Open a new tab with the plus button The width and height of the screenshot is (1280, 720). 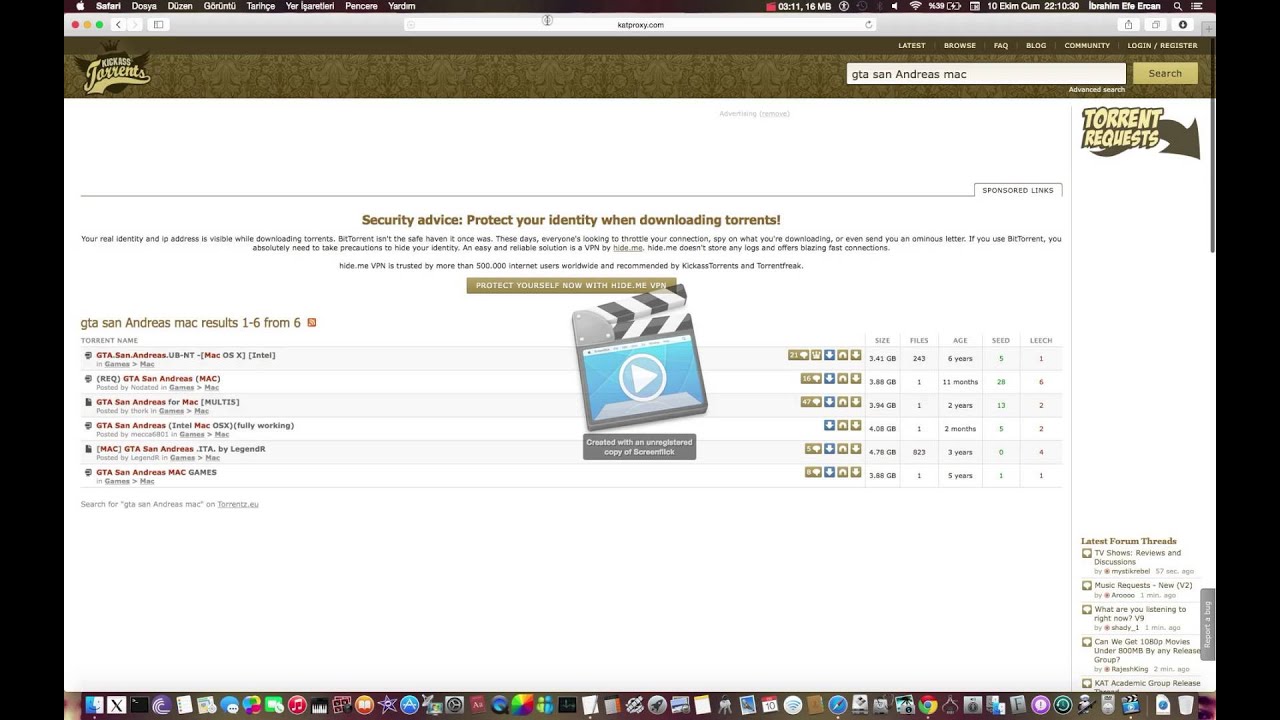pyautogui.click(x=1209, y=28)
